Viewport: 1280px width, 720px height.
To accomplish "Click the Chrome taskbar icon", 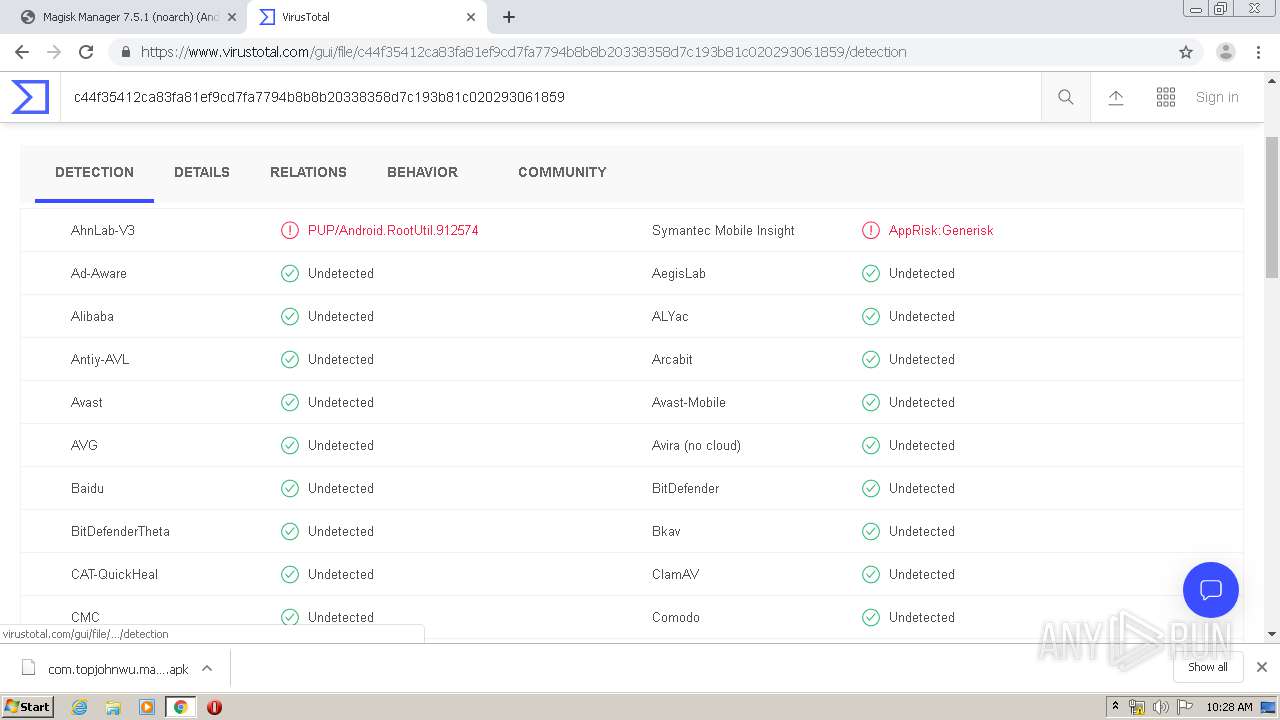I will click(x=180, y=707).
